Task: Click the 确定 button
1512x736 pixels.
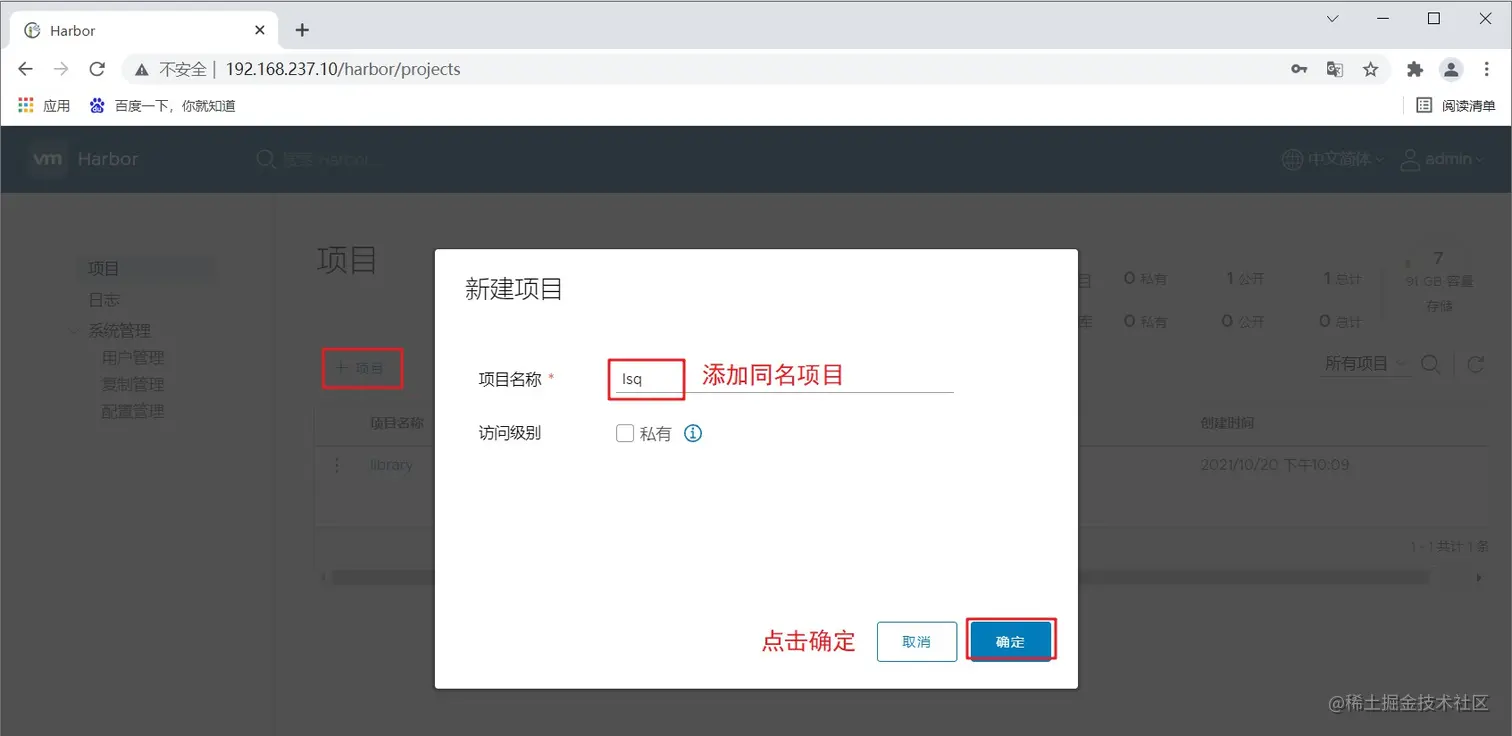Action: tap(1010, 642)
